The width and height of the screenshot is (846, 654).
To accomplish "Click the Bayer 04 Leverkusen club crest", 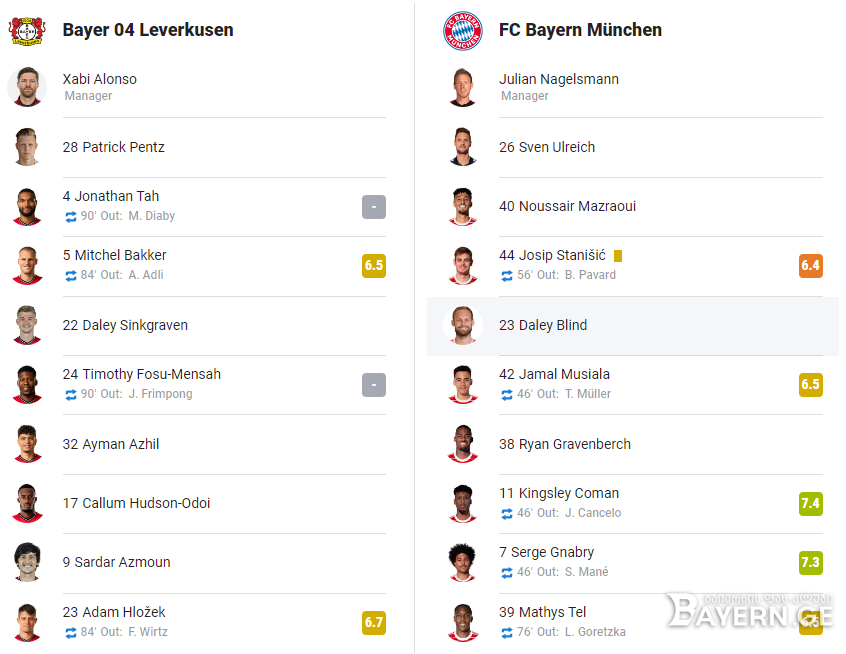I will tap(27, 31).
